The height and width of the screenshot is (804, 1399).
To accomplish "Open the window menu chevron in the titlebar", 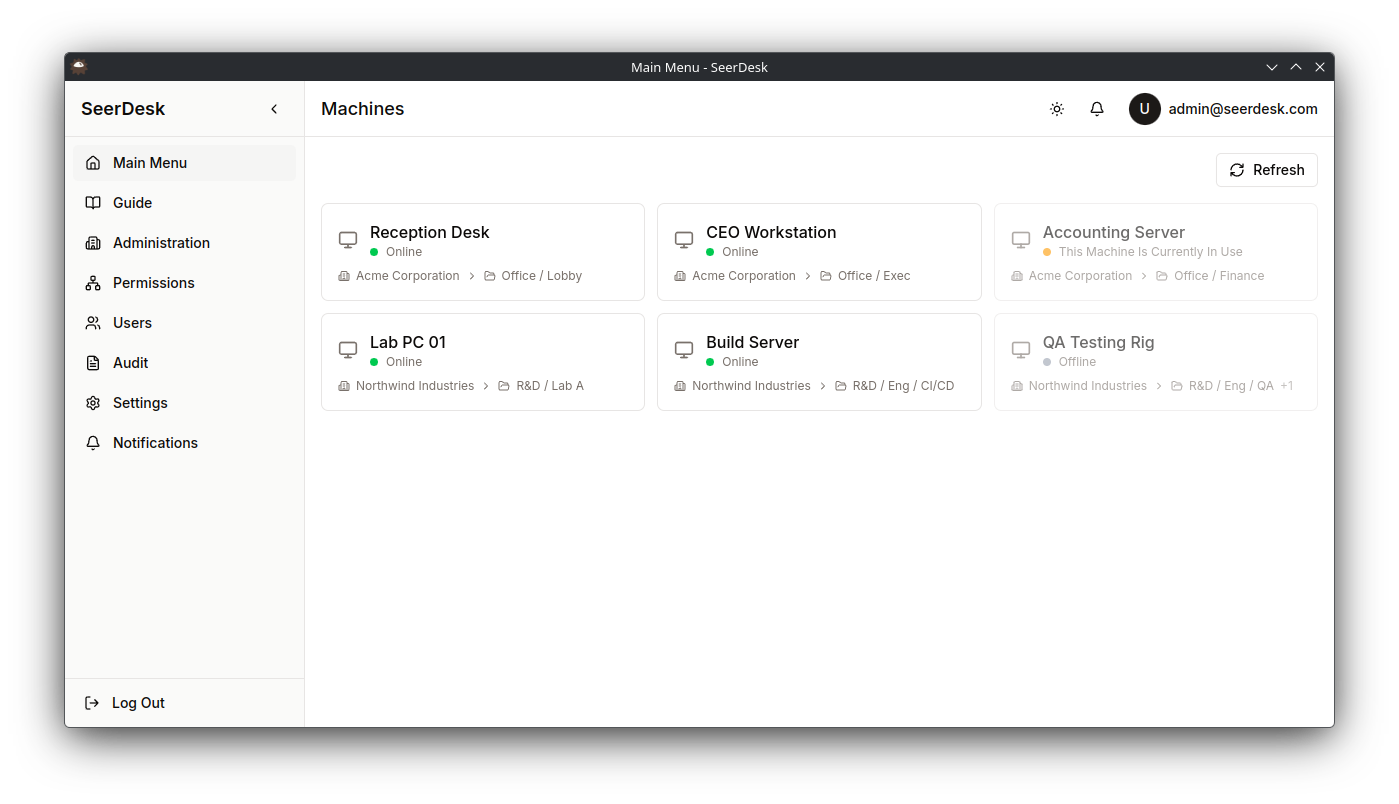I will pyautogui.click(x=1271, y=67).
